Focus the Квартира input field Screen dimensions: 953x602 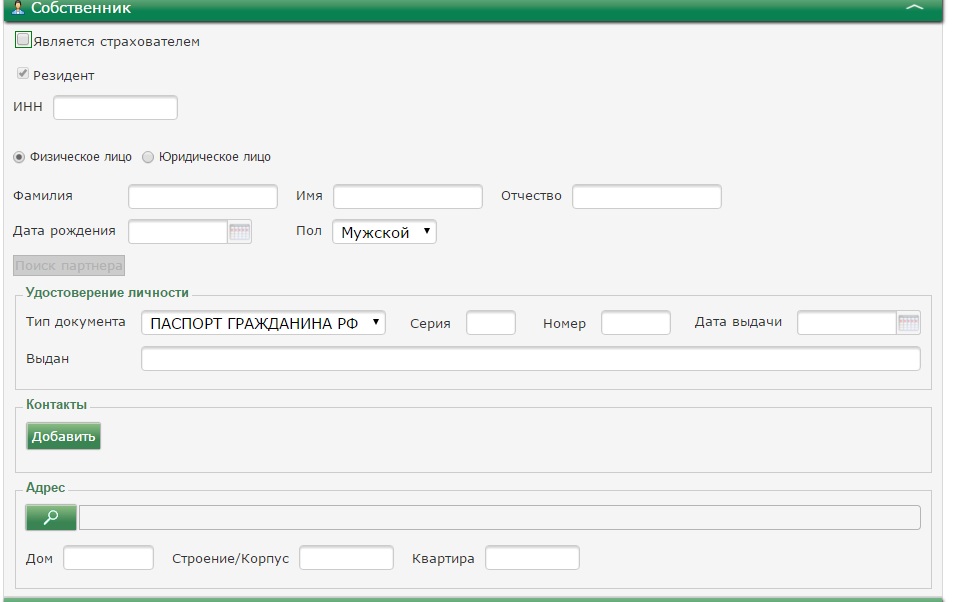(532, 558)
